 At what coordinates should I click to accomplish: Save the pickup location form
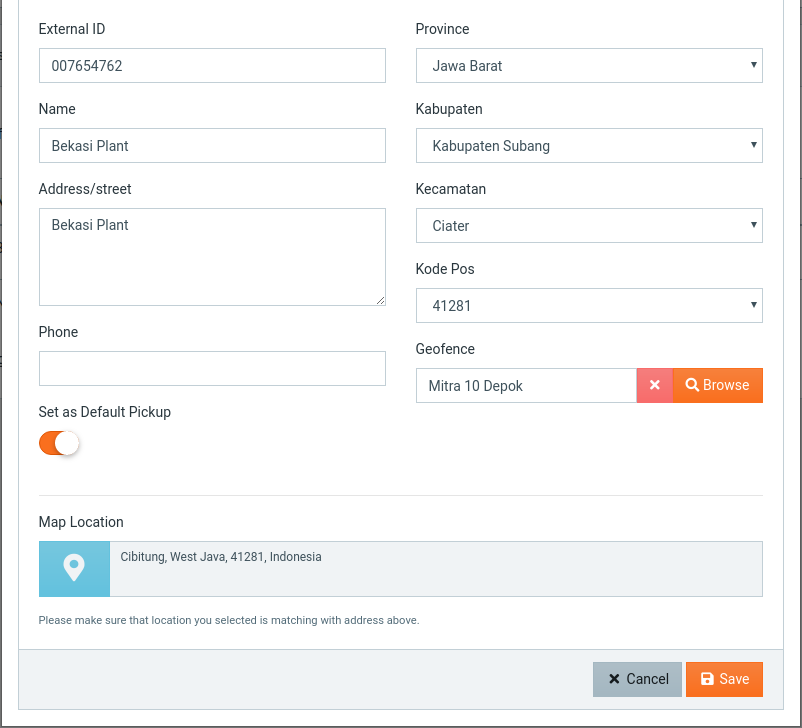pos(724,679)
